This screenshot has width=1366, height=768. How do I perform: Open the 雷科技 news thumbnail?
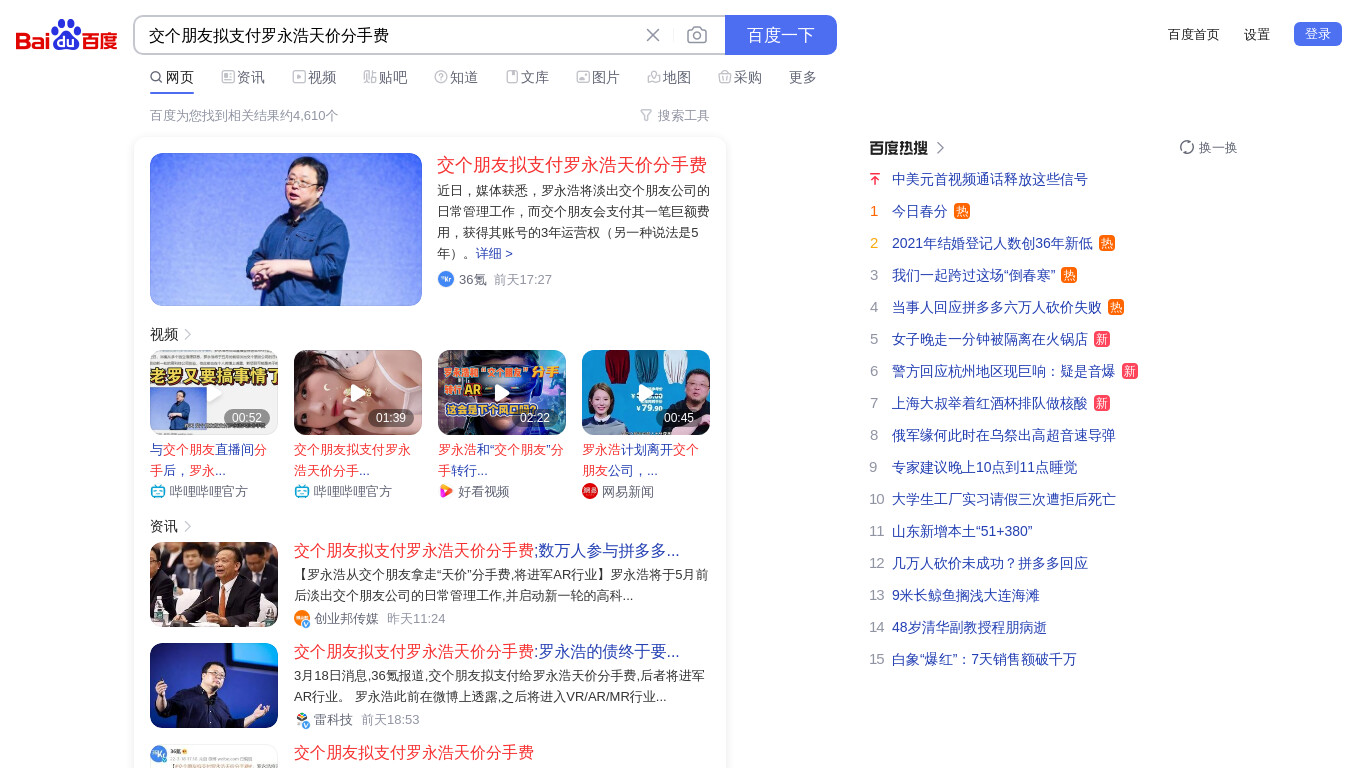tap(214, 685)
